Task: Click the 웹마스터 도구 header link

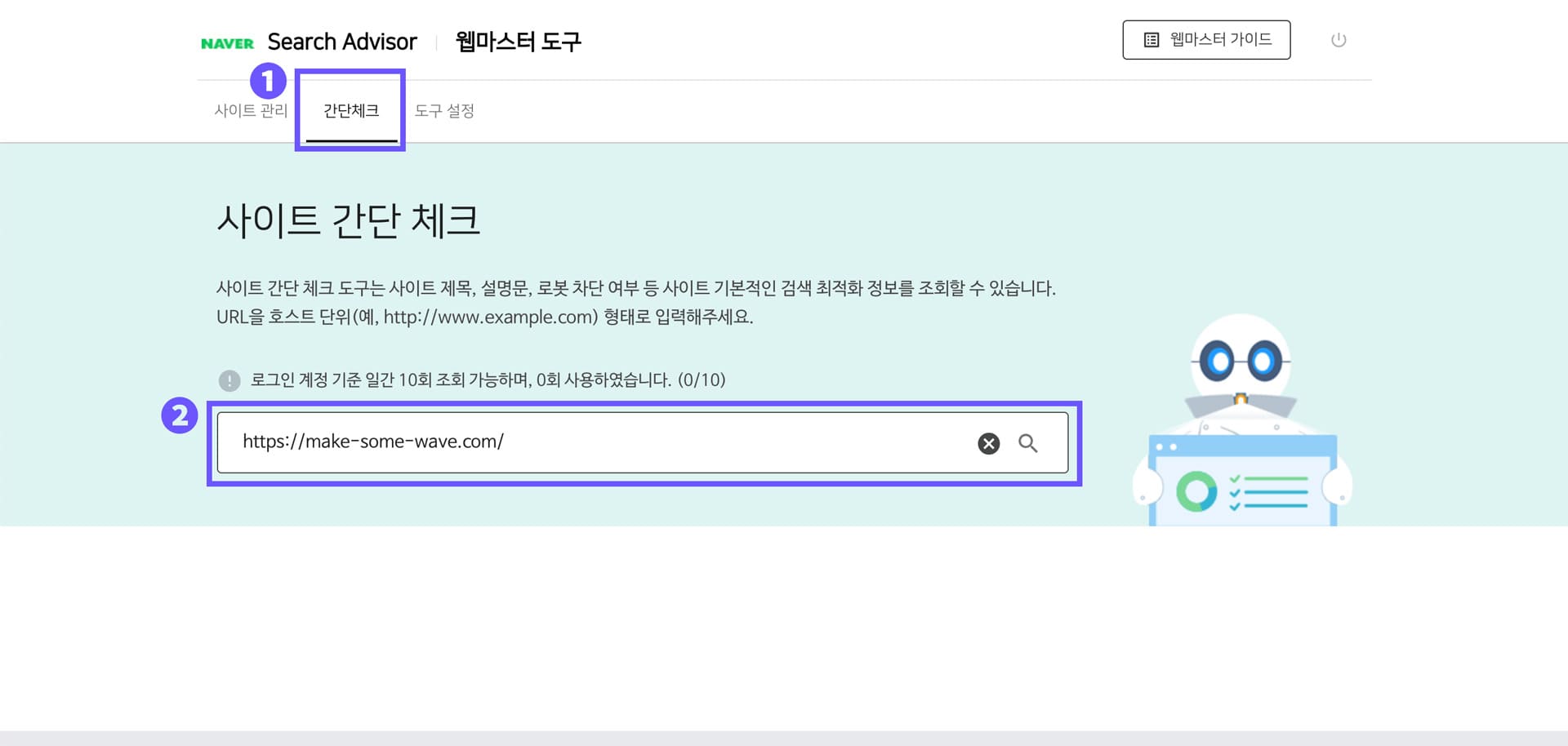Action: click(518, 42)
